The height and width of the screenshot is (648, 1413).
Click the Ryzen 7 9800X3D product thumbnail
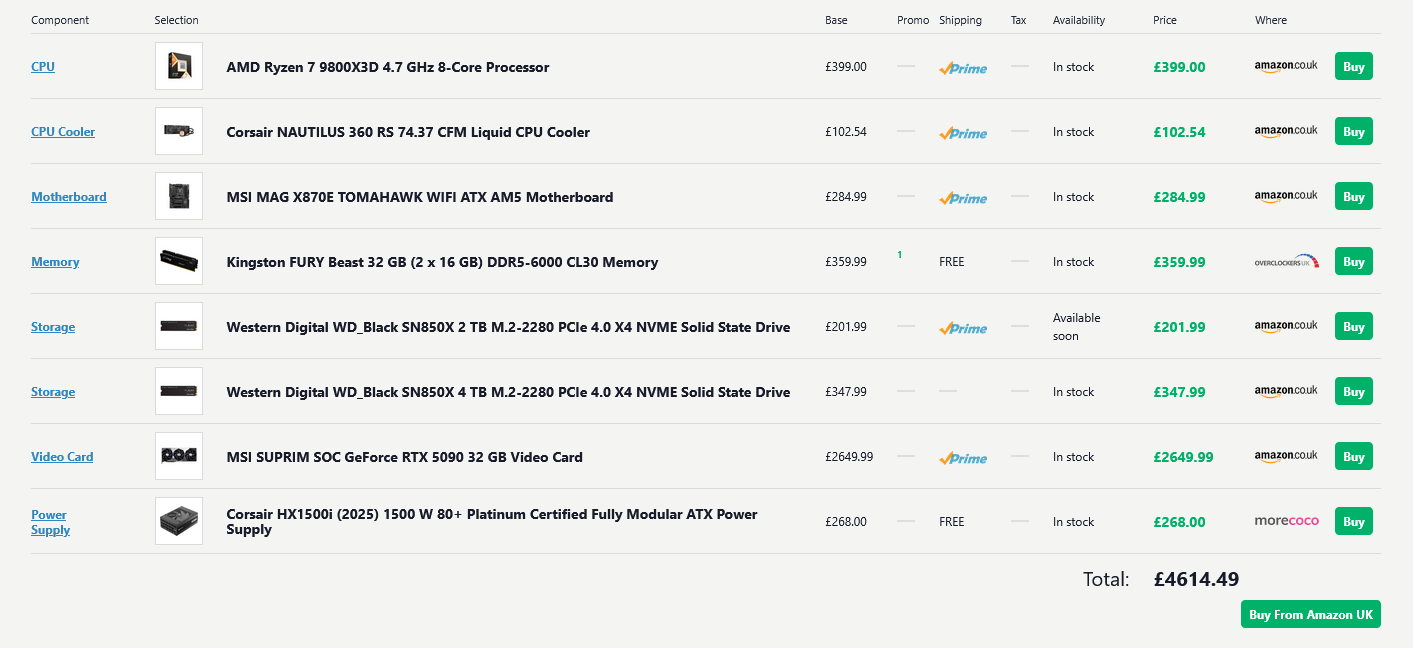tap(179, 66)
